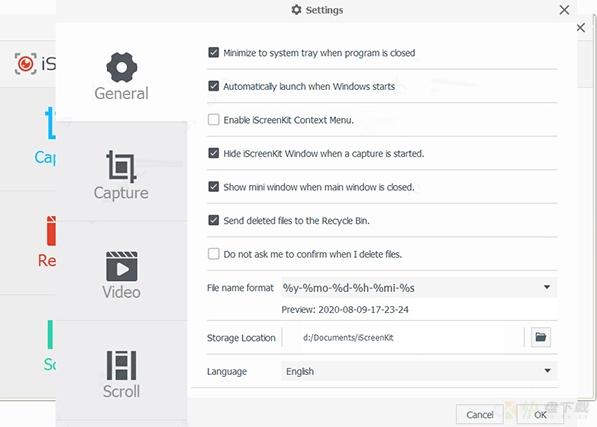Click the iScreenKit red logo icon

tap(26, 64)
